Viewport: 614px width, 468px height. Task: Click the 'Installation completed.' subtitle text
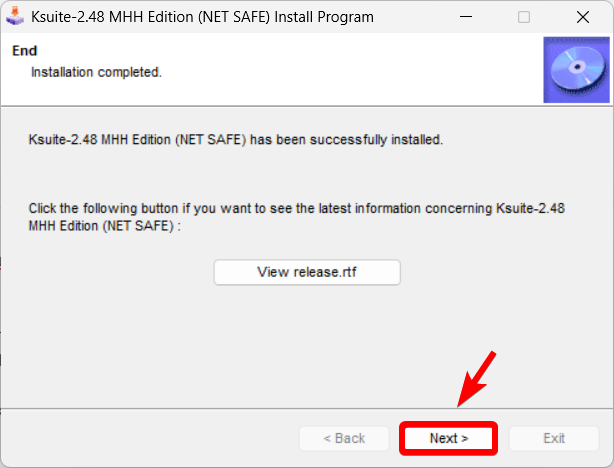click(x=96, y=72)
